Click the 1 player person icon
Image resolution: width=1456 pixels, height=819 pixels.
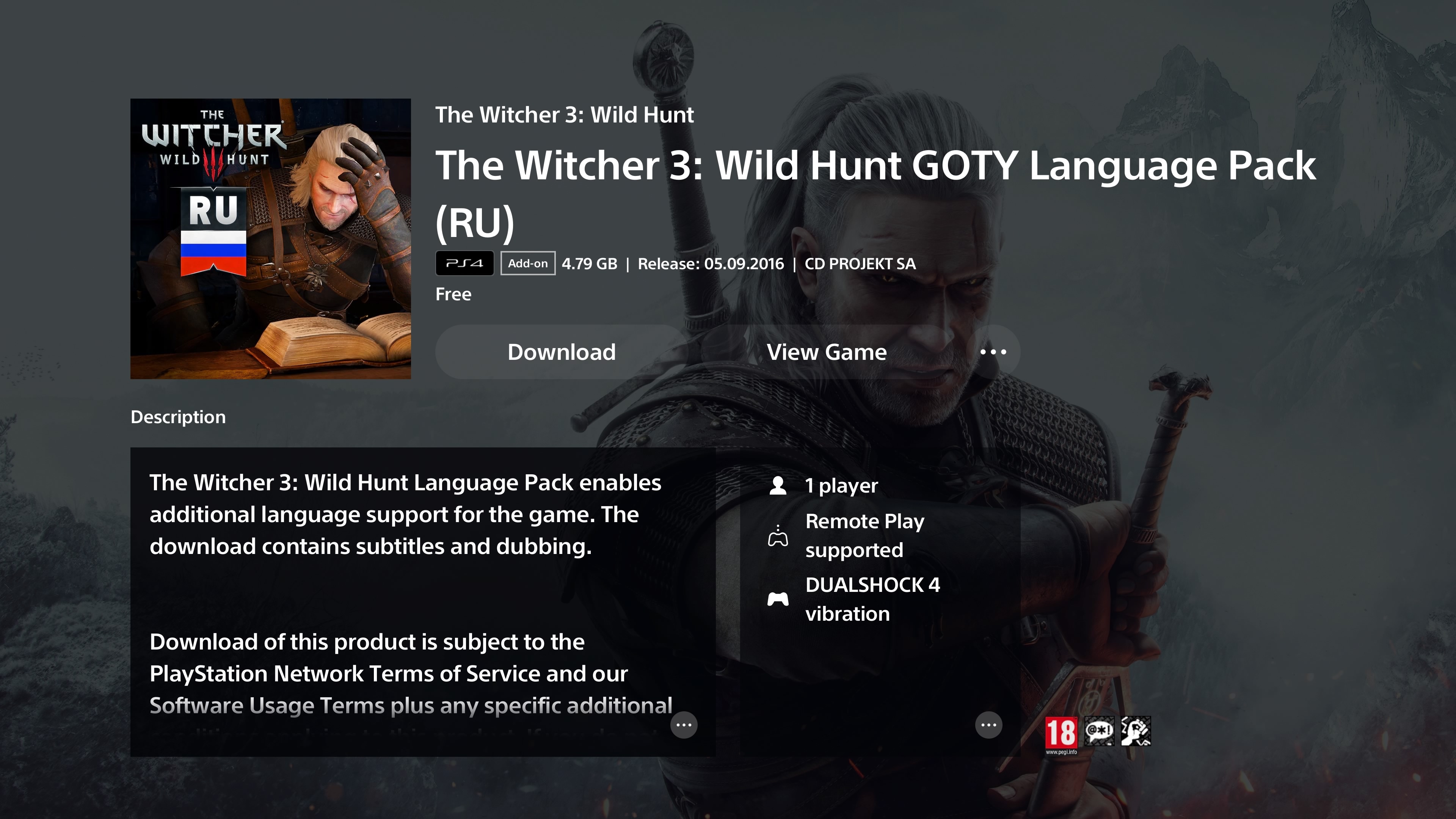(778, 485)
